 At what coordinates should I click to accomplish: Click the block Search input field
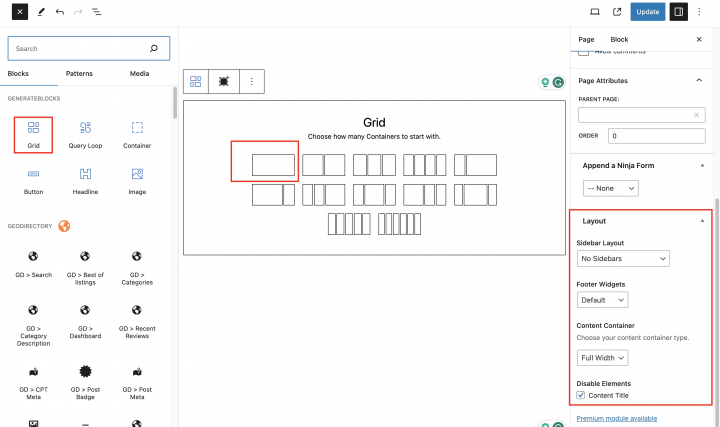tap(78, 48)
